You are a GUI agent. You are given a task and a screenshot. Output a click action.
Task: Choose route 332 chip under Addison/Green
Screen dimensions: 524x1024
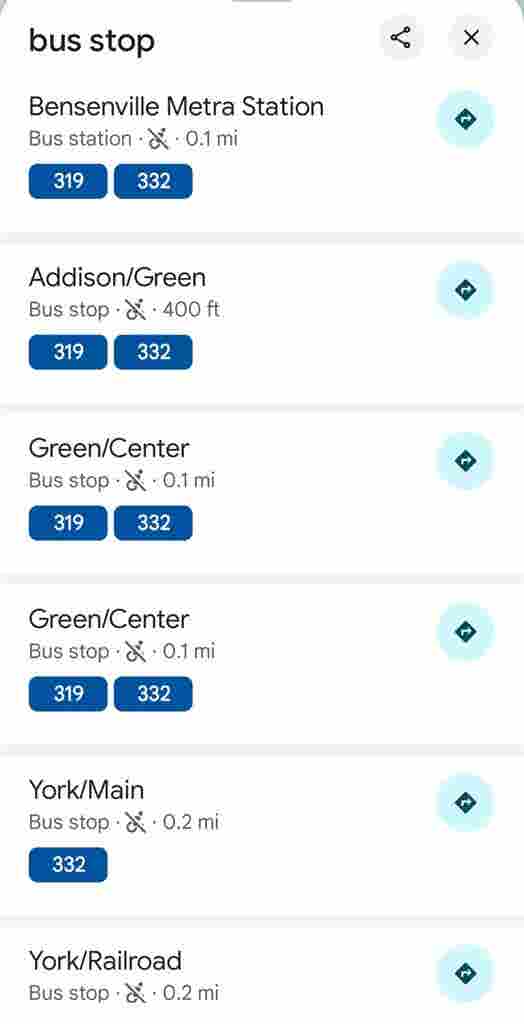154,352
